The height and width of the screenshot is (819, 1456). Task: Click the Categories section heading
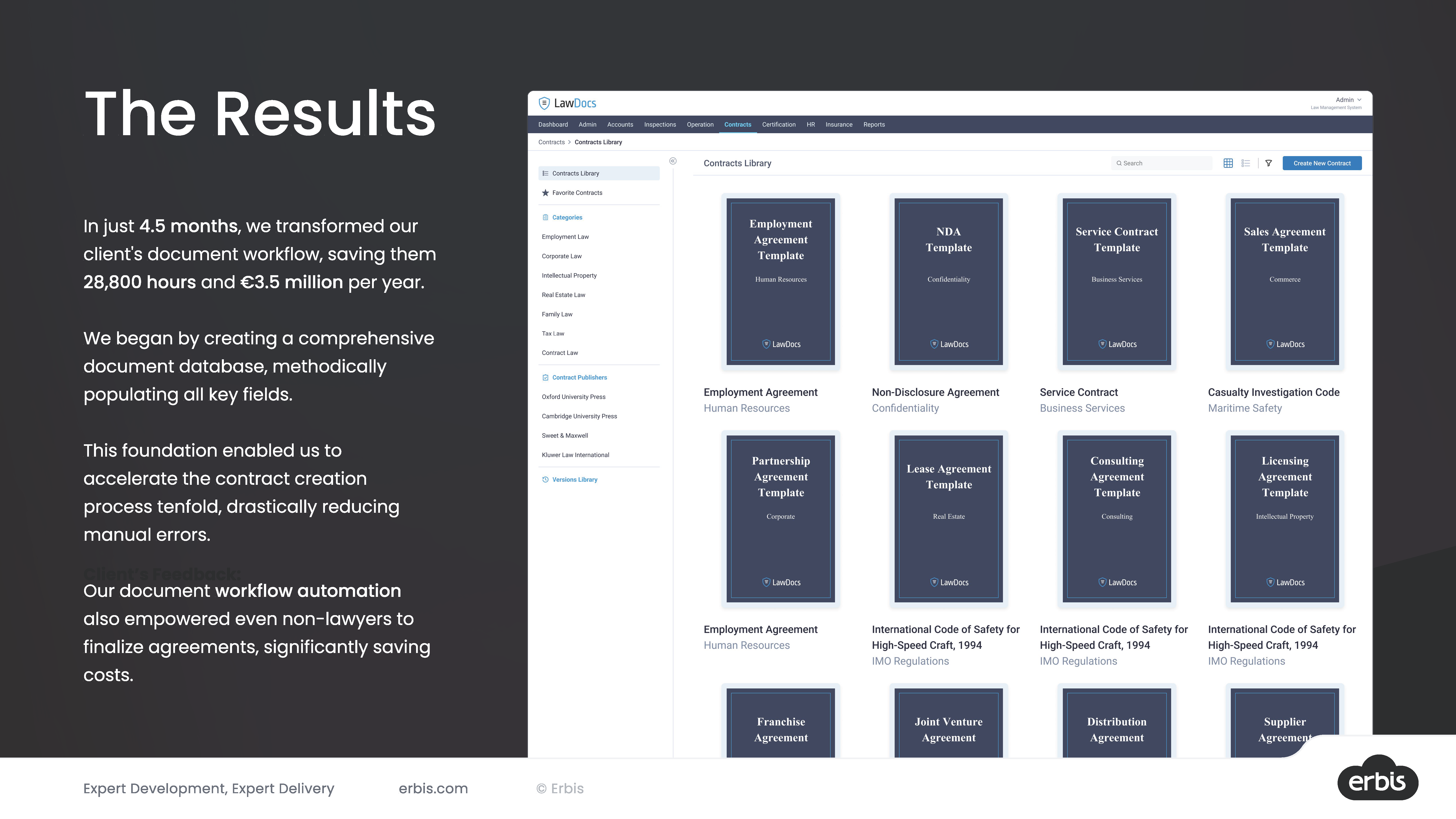pyautogui.click(x=567, y=217)
